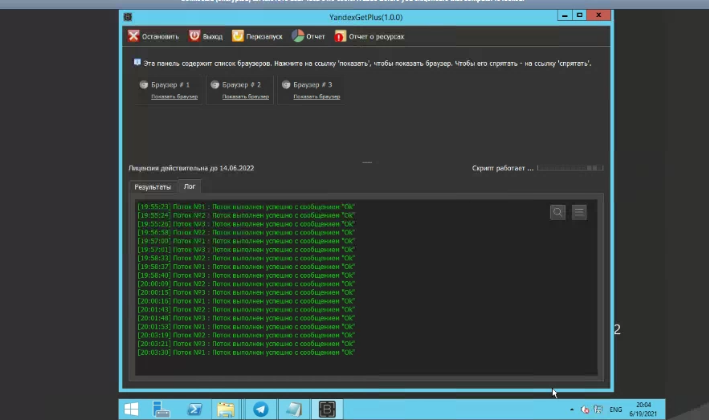Viewport: 709px width, 420px height.
Task: Click the network tray icon
Action: tap(598, 410)
